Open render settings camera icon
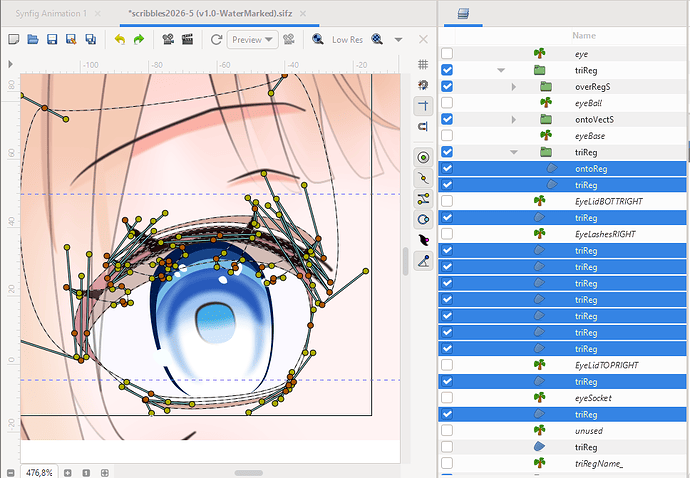Screen dimensions: 690x478 tap(168, 39)
